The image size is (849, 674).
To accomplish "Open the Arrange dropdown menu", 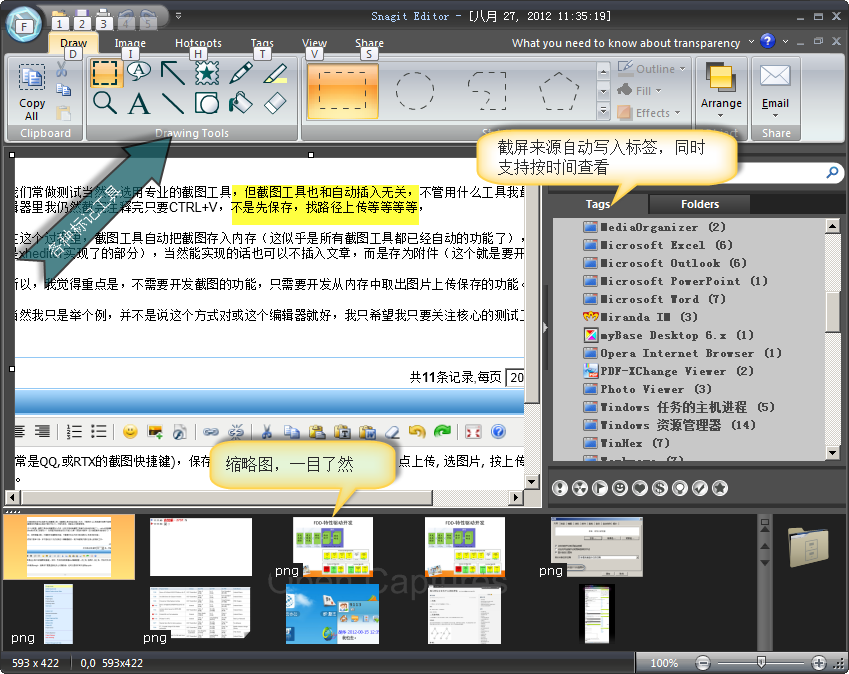I will [721, 104].
